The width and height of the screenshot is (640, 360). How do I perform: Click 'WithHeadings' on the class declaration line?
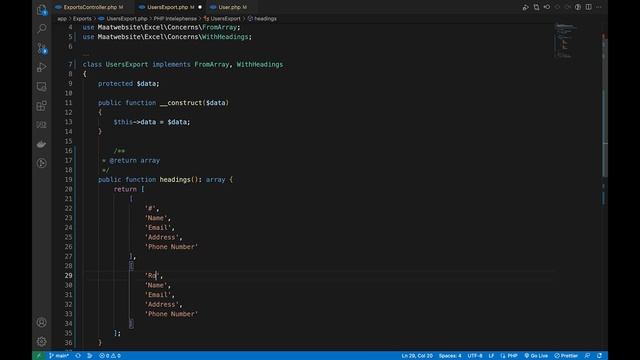[260, 64]
